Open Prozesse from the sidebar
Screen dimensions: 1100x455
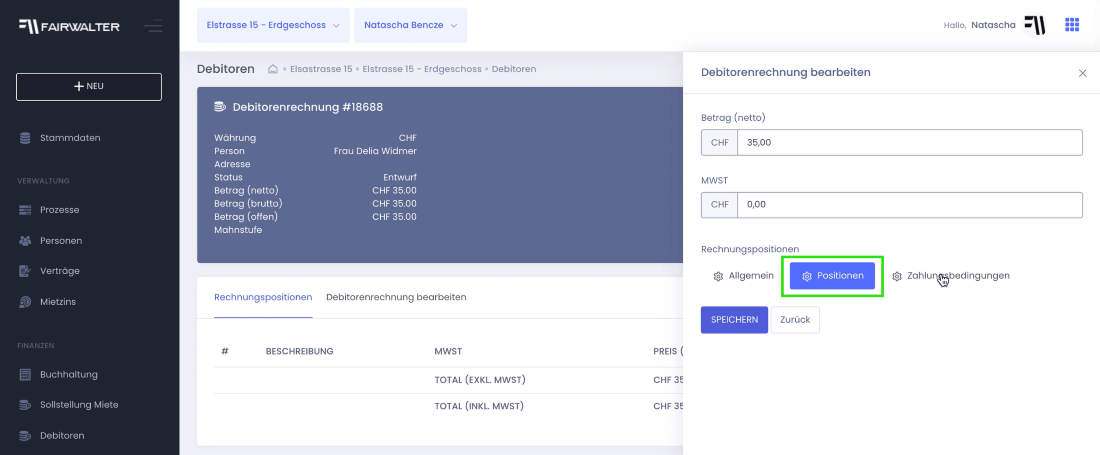(60, 210)
